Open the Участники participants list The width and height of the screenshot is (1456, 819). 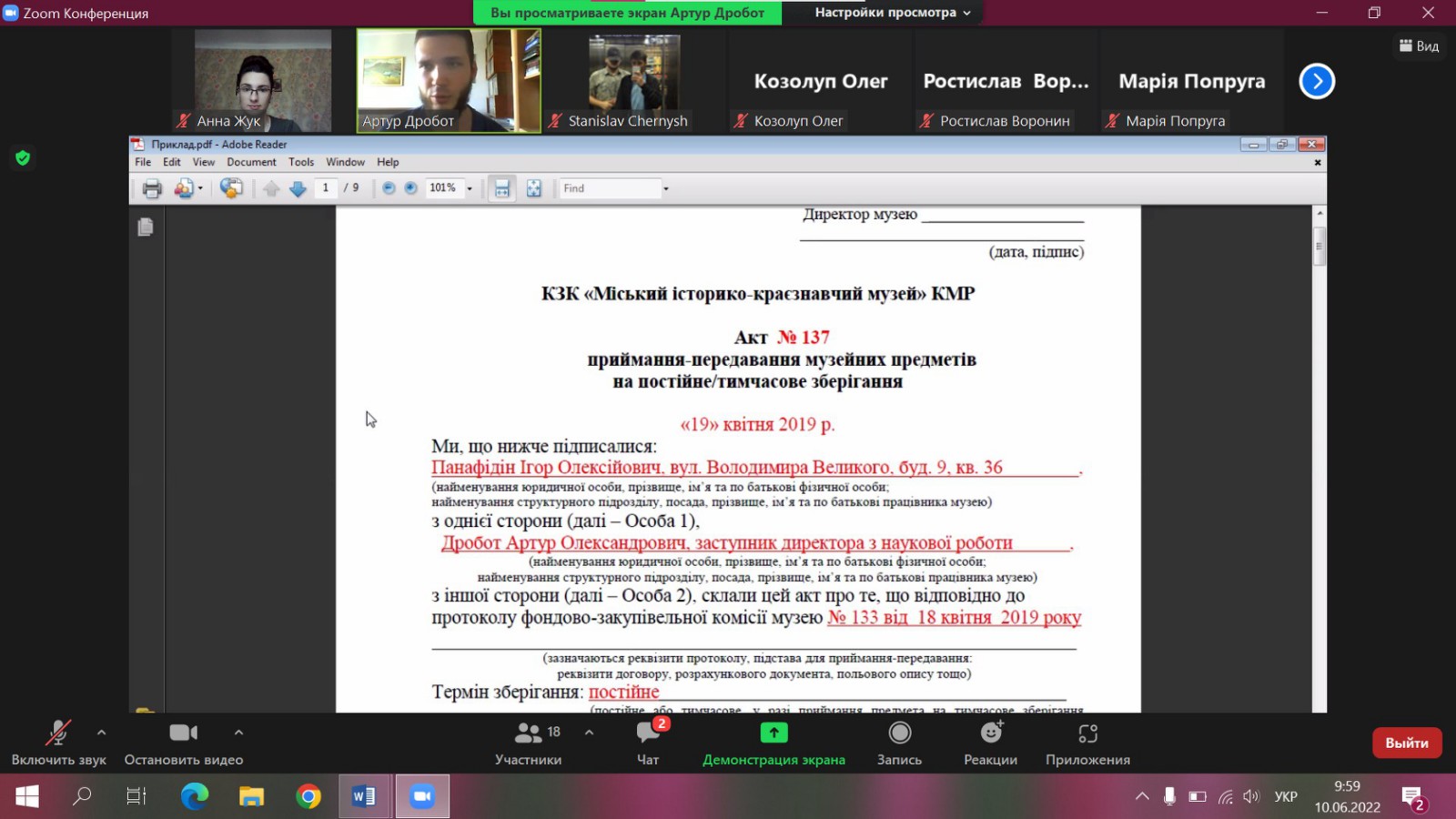(x=528, y=743)
